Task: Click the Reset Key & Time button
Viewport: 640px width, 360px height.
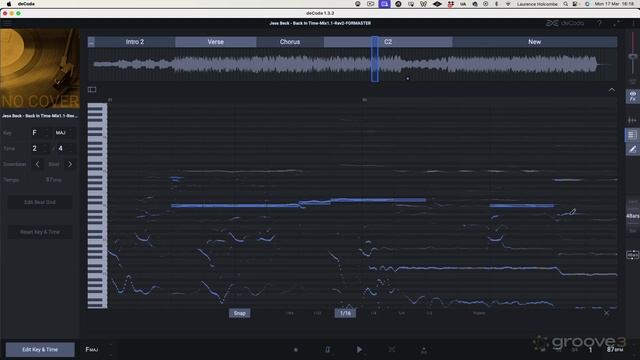Action: (x=40, y=232)
